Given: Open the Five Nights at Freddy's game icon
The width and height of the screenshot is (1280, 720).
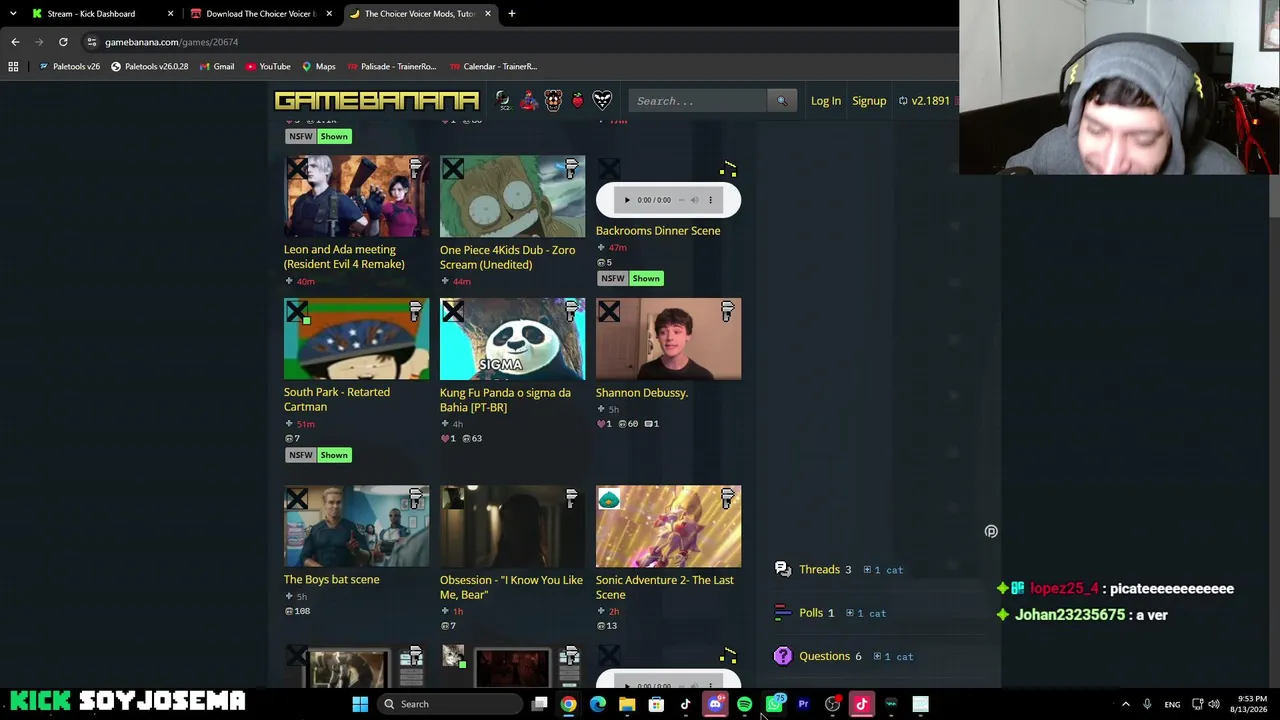Looking at the screenshot, I should click(x=553, y=100).
